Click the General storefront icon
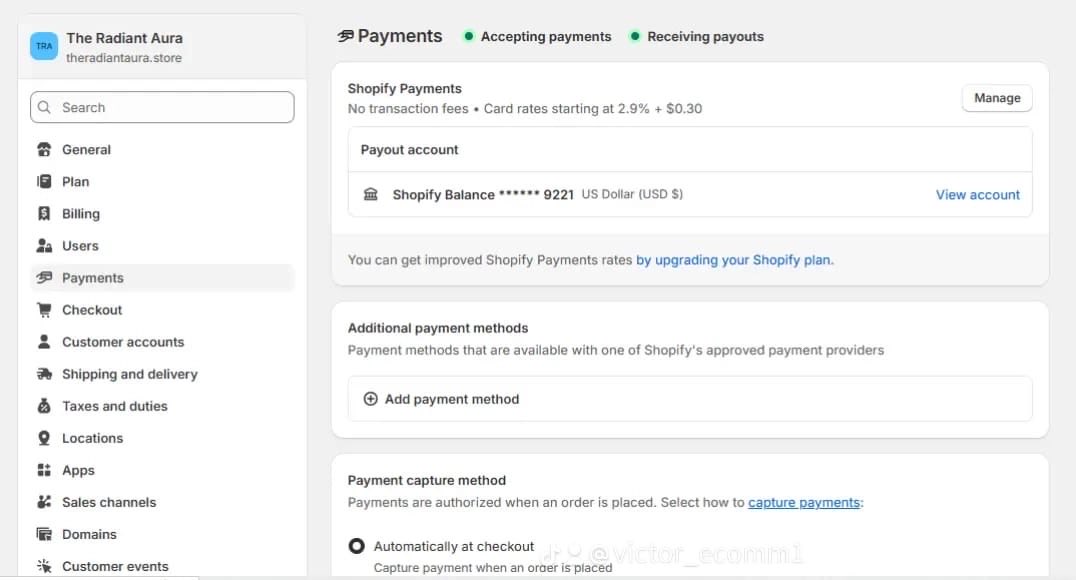The width and height of the screenshot is (1076, 580). click(44, 150)
